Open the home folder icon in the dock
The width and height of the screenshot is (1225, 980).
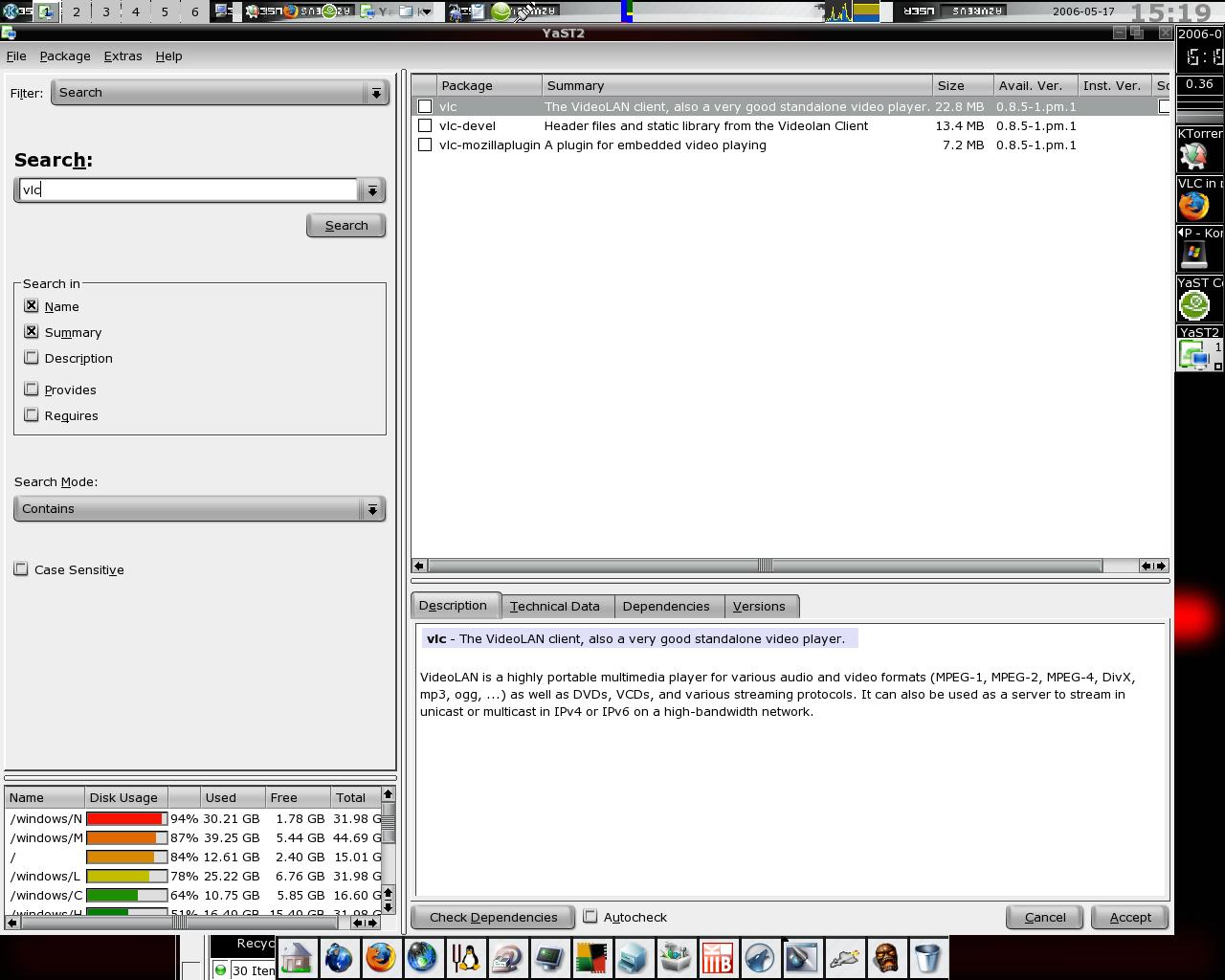pos(298,957)
